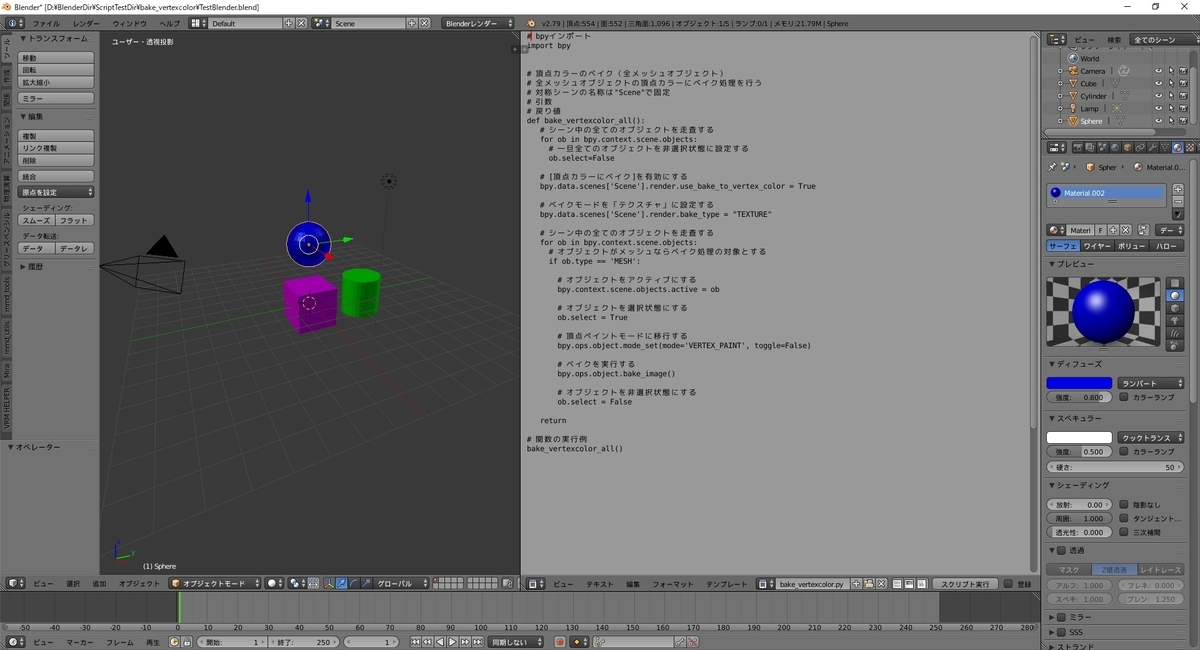Select the Lamp object icon in outliner

[x=1073, y=108]
